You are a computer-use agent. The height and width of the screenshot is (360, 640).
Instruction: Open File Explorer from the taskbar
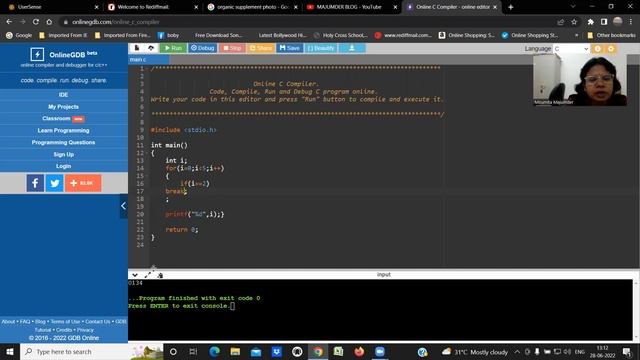pyautogui.click(x=235, y=351)
